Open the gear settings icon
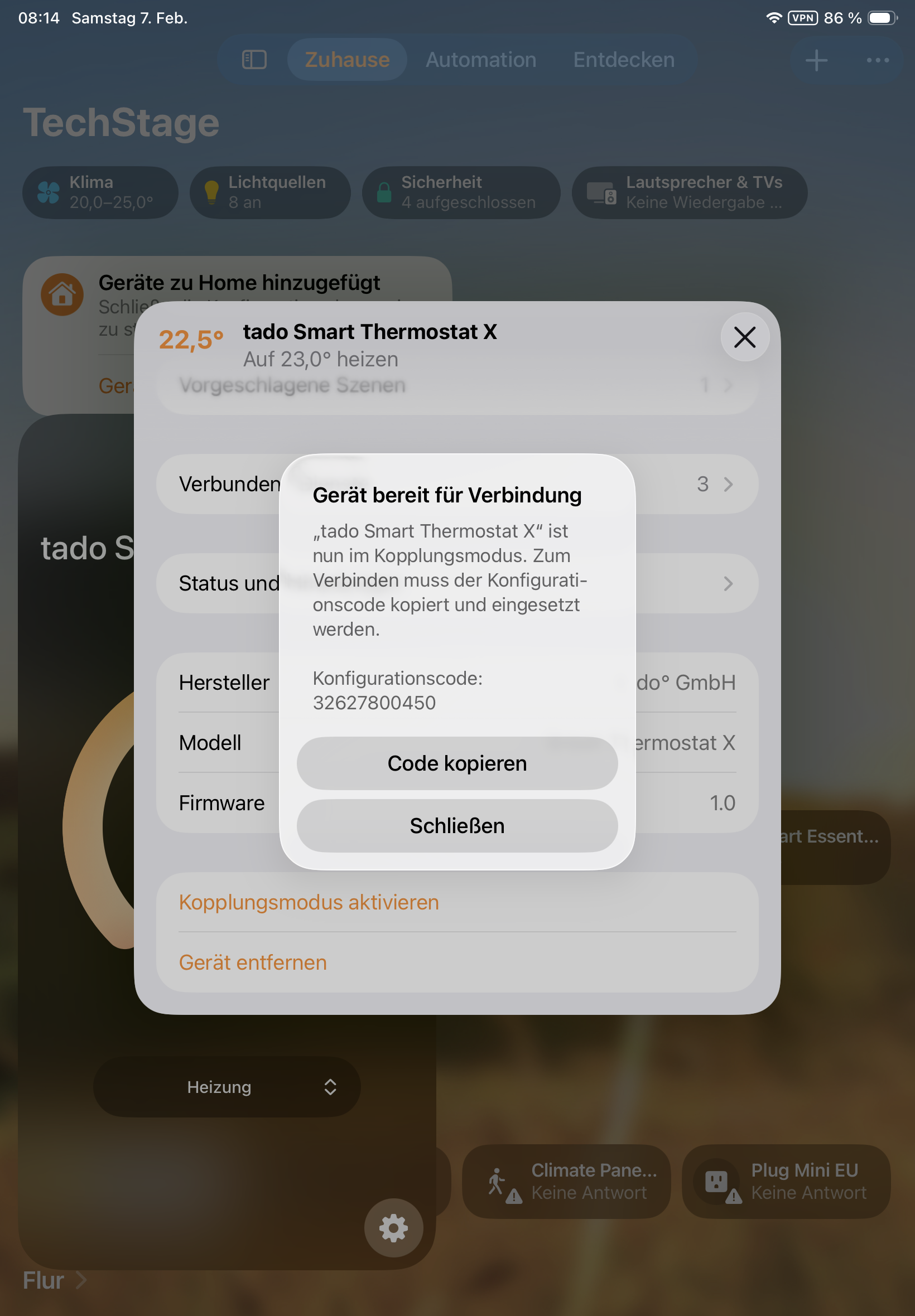Image resolution: width=915 pixels, height=1316 pixels. click(x=394, y=1228)
